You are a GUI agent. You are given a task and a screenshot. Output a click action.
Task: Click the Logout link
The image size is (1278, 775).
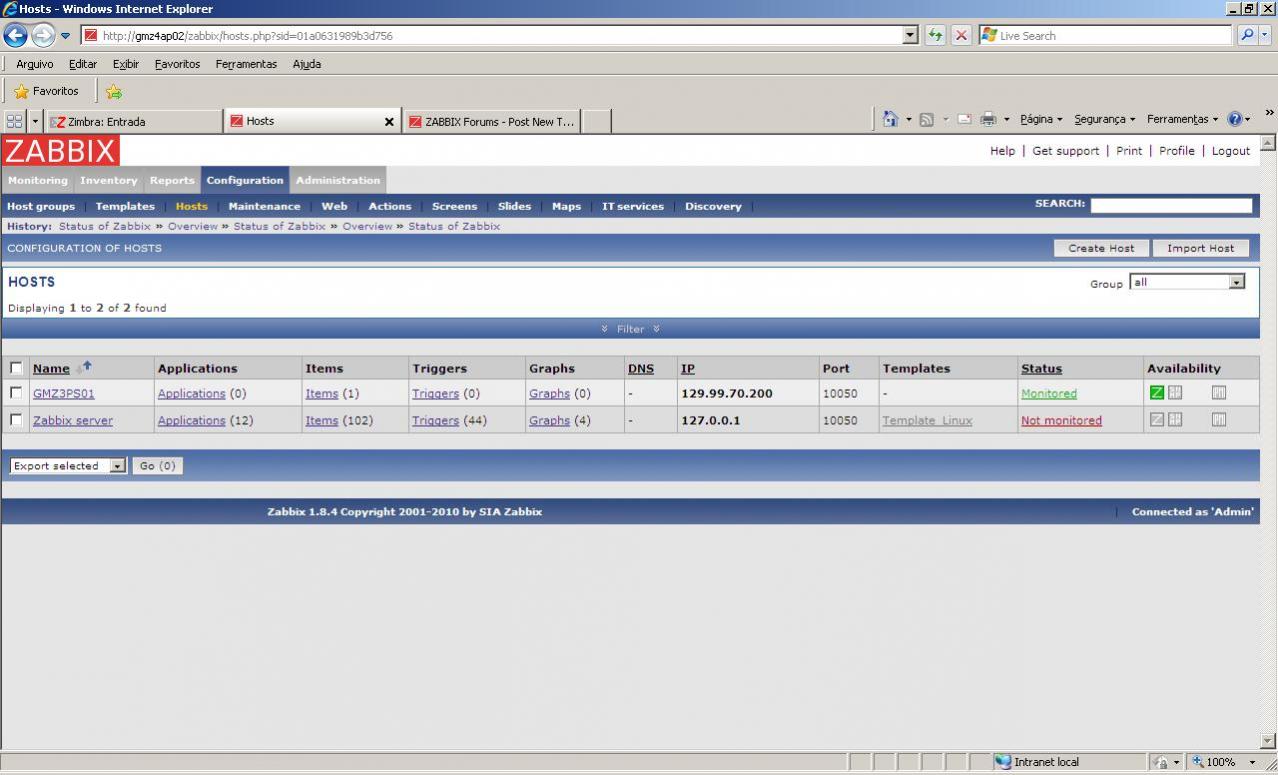1231,151
